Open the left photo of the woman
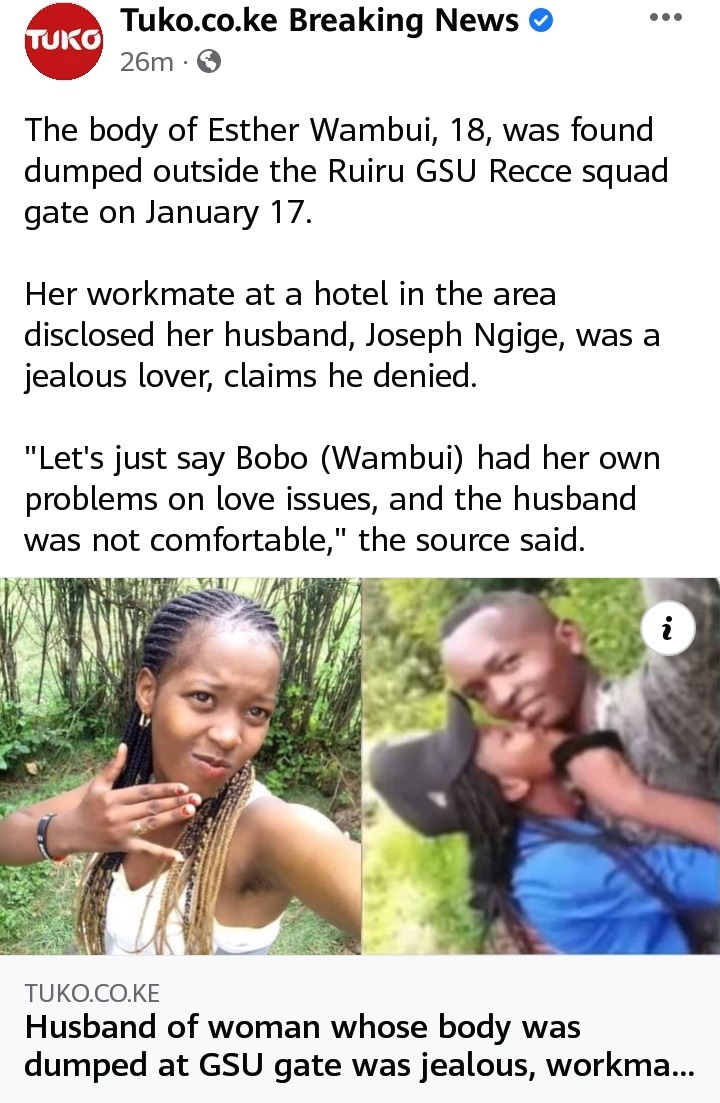The height and width of the screenshot is (1103, 720). coord(180,766)
